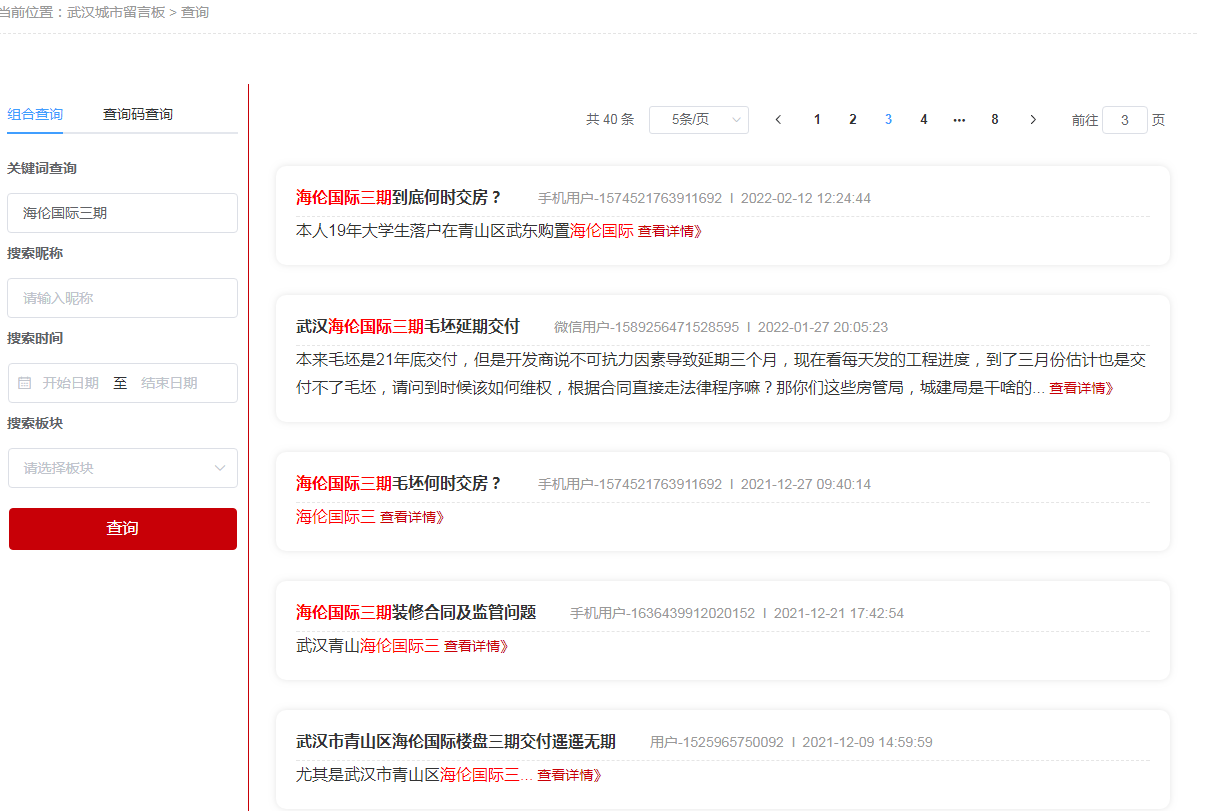Open the 5条/页 page size dropdown
This screenshot has height=811, width=1218.
point(698,120)
